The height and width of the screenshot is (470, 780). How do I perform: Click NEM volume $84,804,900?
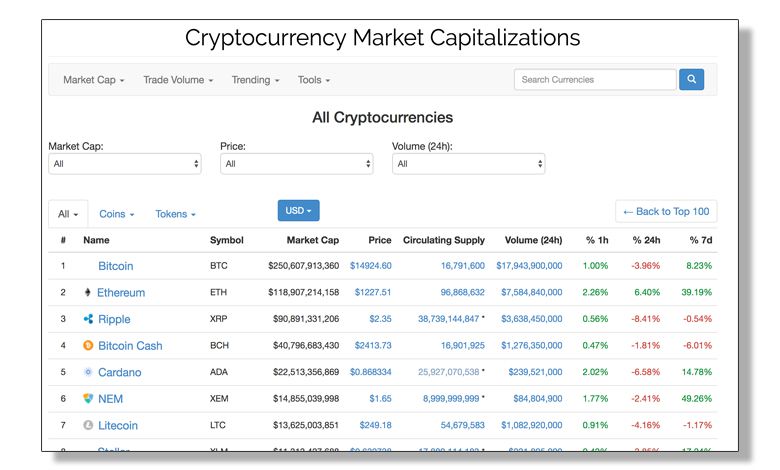coord(538,398)
